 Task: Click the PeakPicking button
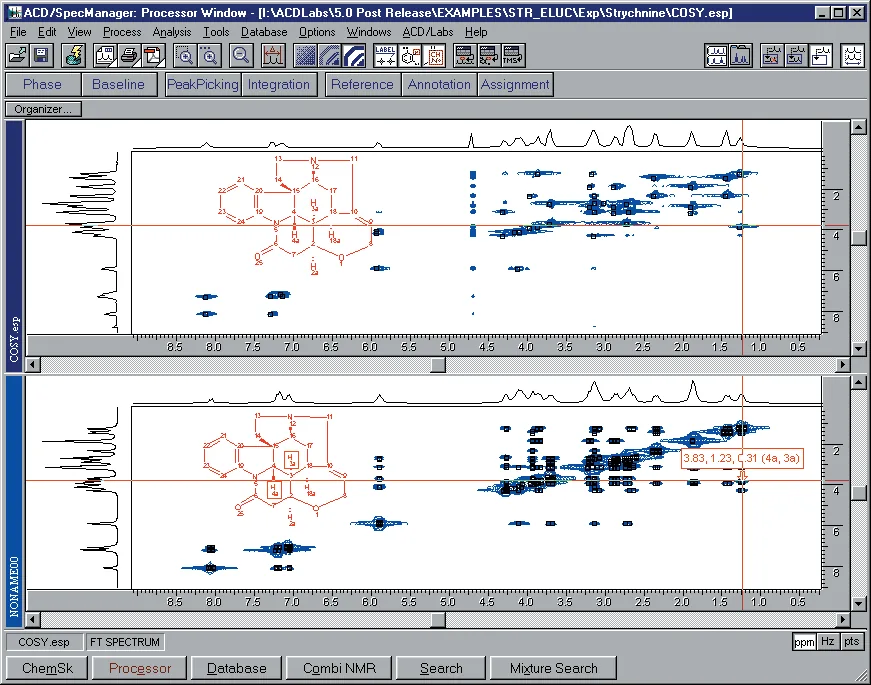coord(203,84)
